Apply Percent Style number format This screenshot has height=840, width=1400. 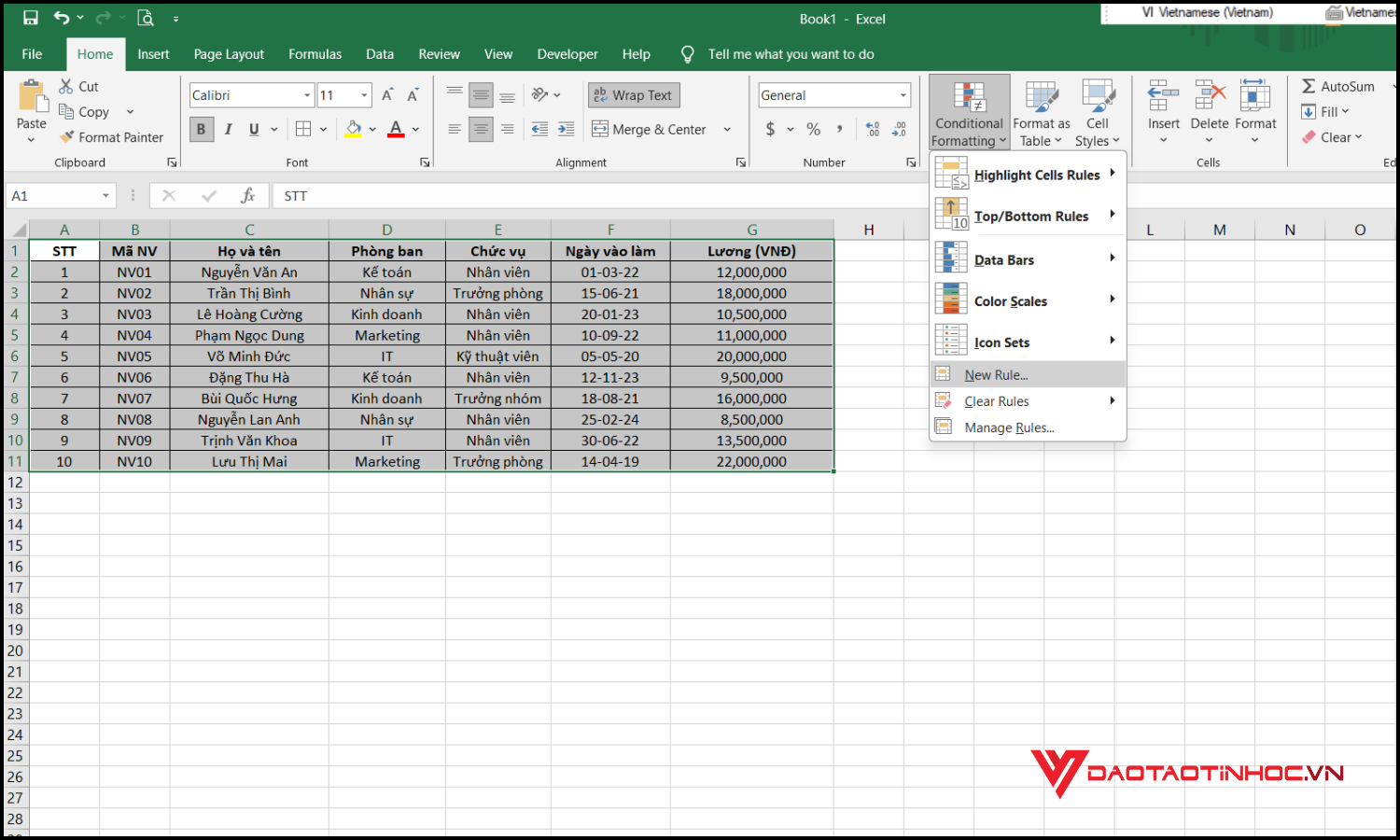tap(813, 129)
